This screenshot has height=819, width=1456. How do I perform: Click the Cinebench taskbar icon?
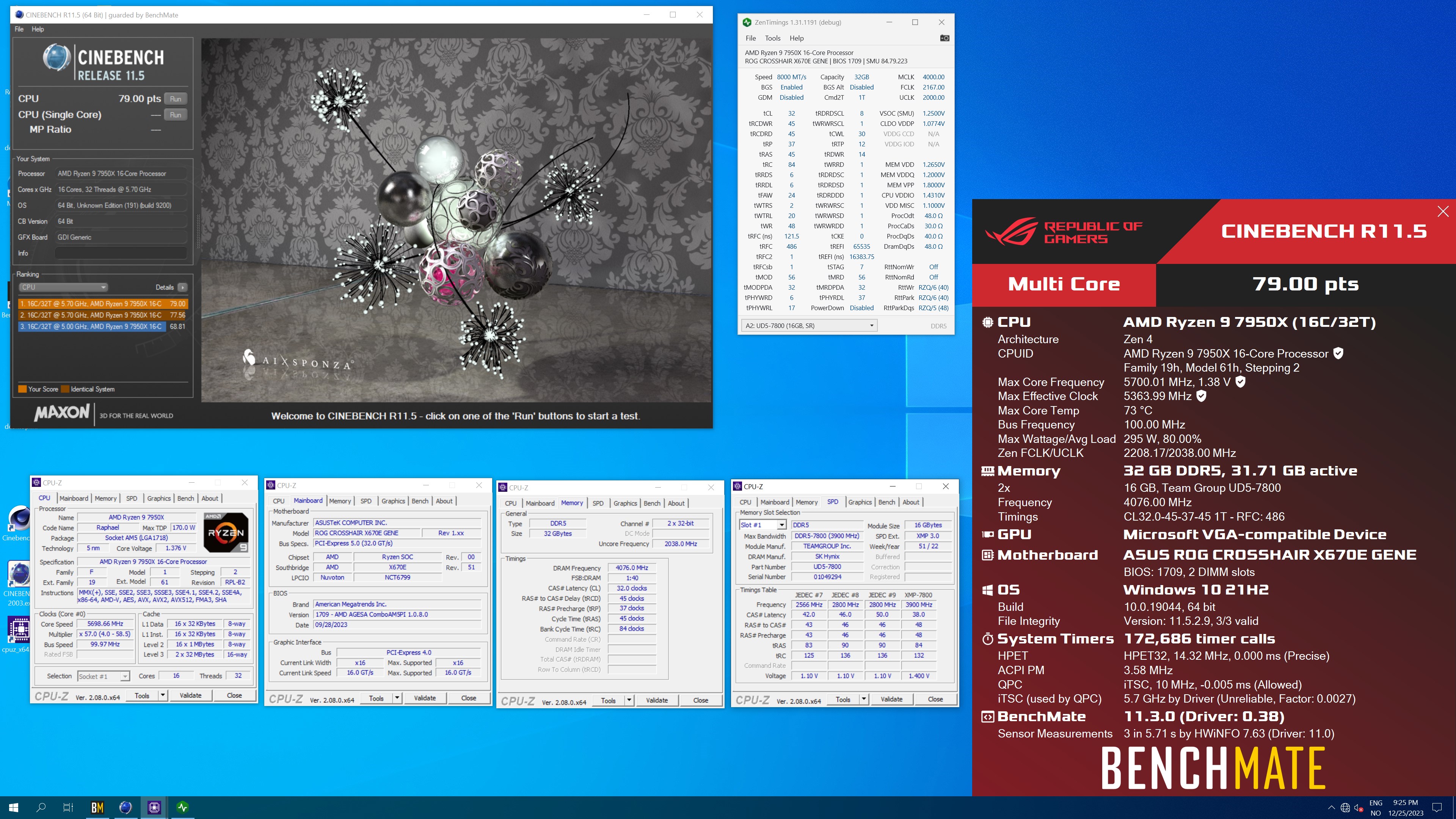click(126, 808)
